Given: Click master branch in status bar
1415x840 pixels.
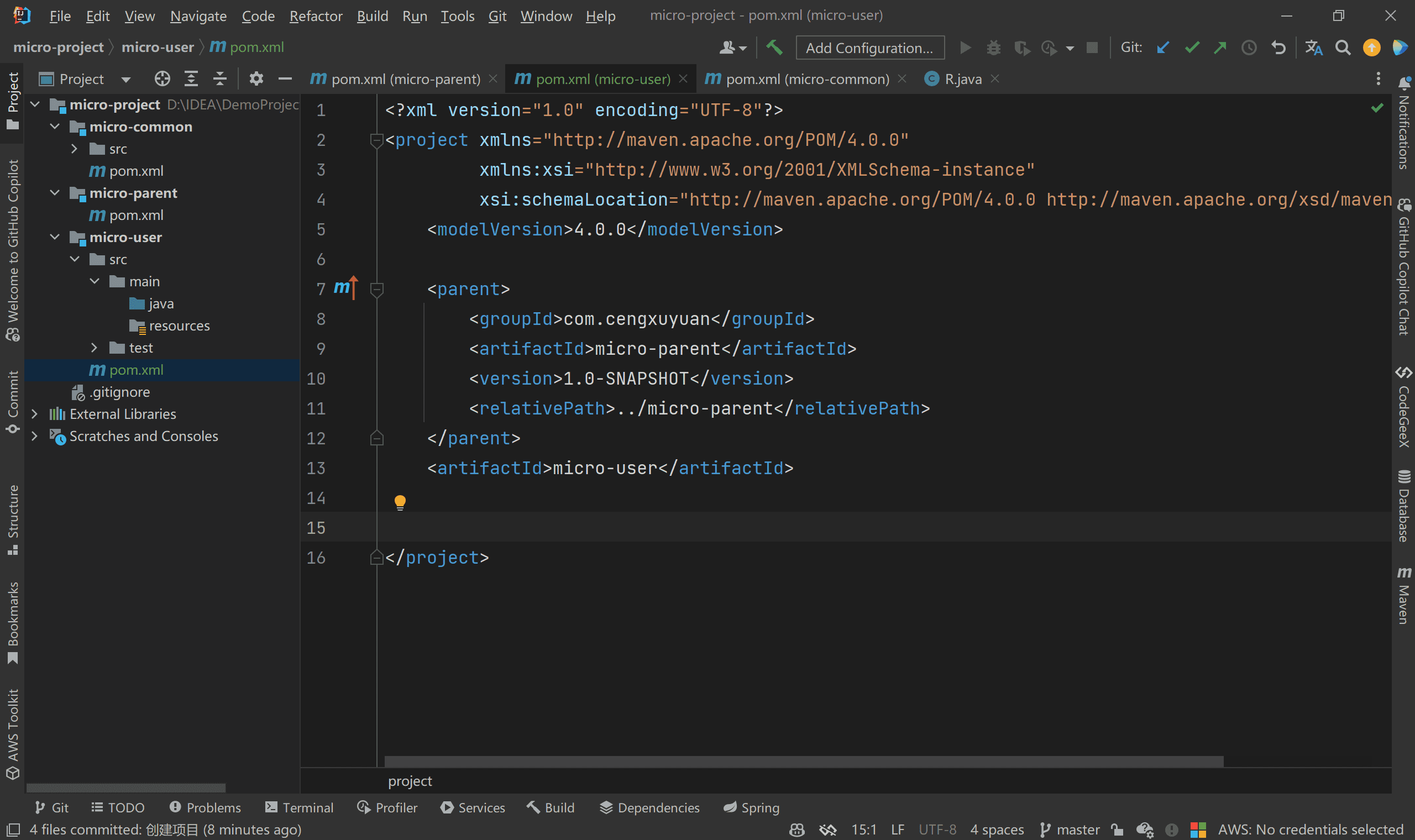Looking at the screenshot, I should coord(1070,830).
